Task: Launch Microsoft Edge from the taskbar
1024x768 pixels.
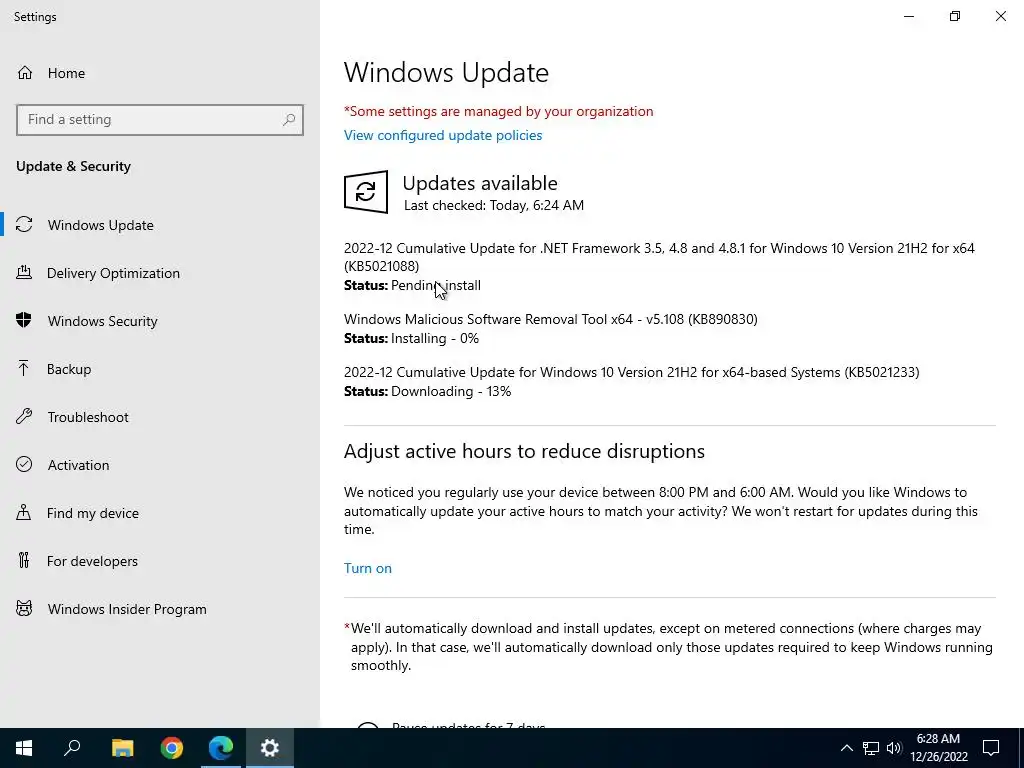Action: click(221, 748)
